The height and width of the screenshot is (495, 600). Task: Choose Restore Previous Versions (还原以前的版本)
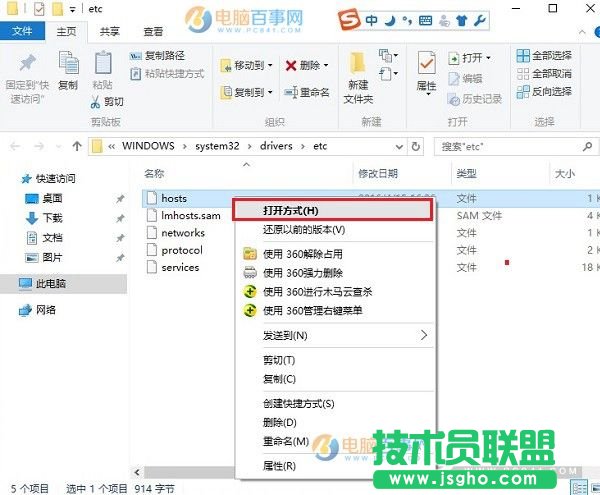point(334,230)
